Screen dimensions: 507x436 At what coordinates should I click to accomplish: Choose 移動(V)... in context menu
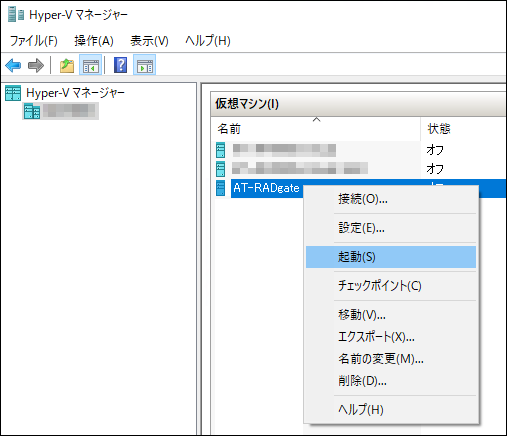click(391, 315)
